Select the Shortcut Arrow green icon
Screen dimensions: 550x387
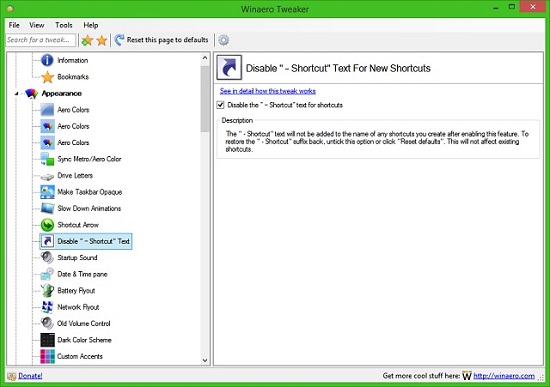[47, 225]
